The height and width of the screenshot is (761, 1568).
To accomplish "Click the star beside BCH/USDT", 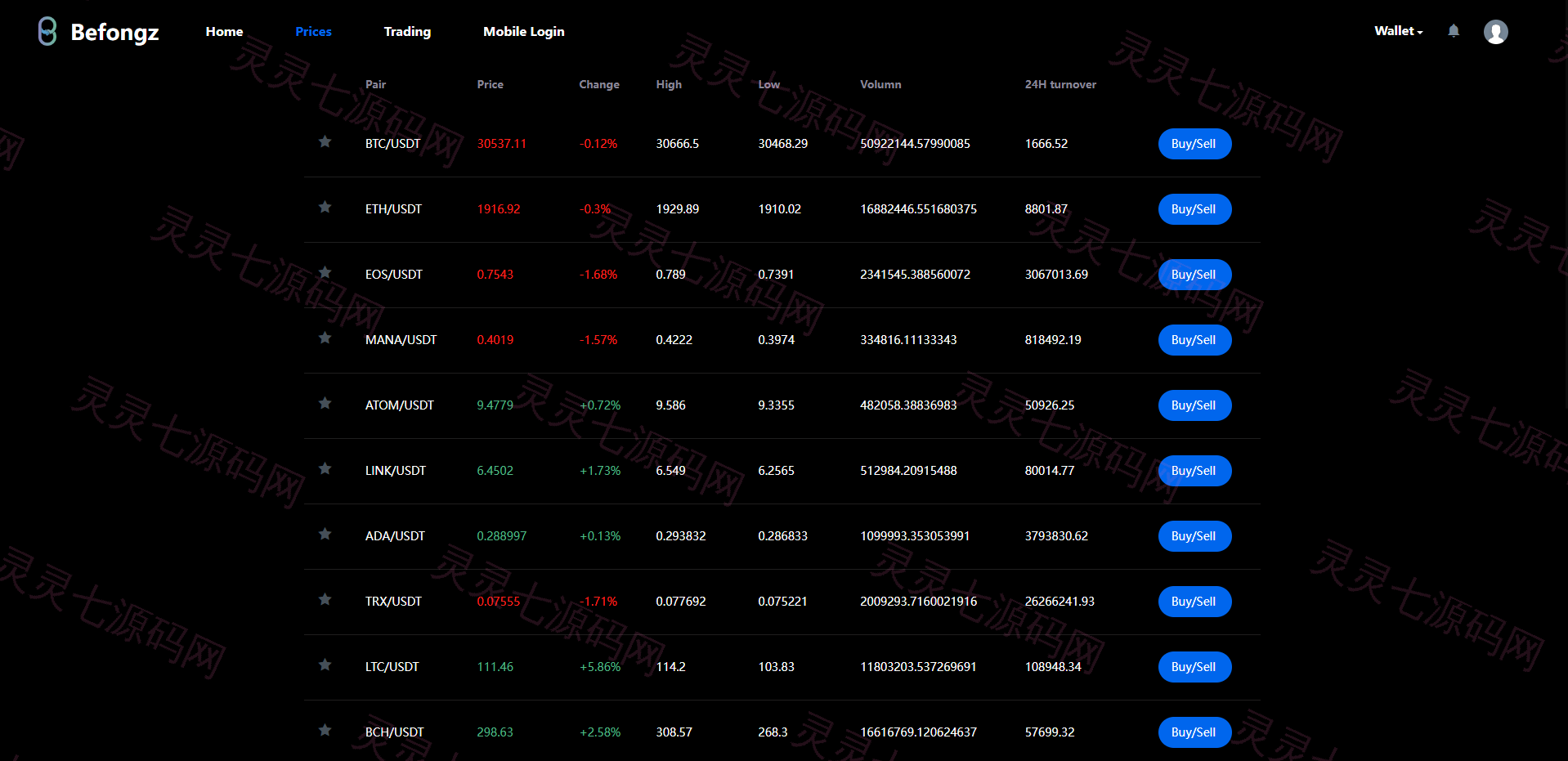I will pos(325,731).
